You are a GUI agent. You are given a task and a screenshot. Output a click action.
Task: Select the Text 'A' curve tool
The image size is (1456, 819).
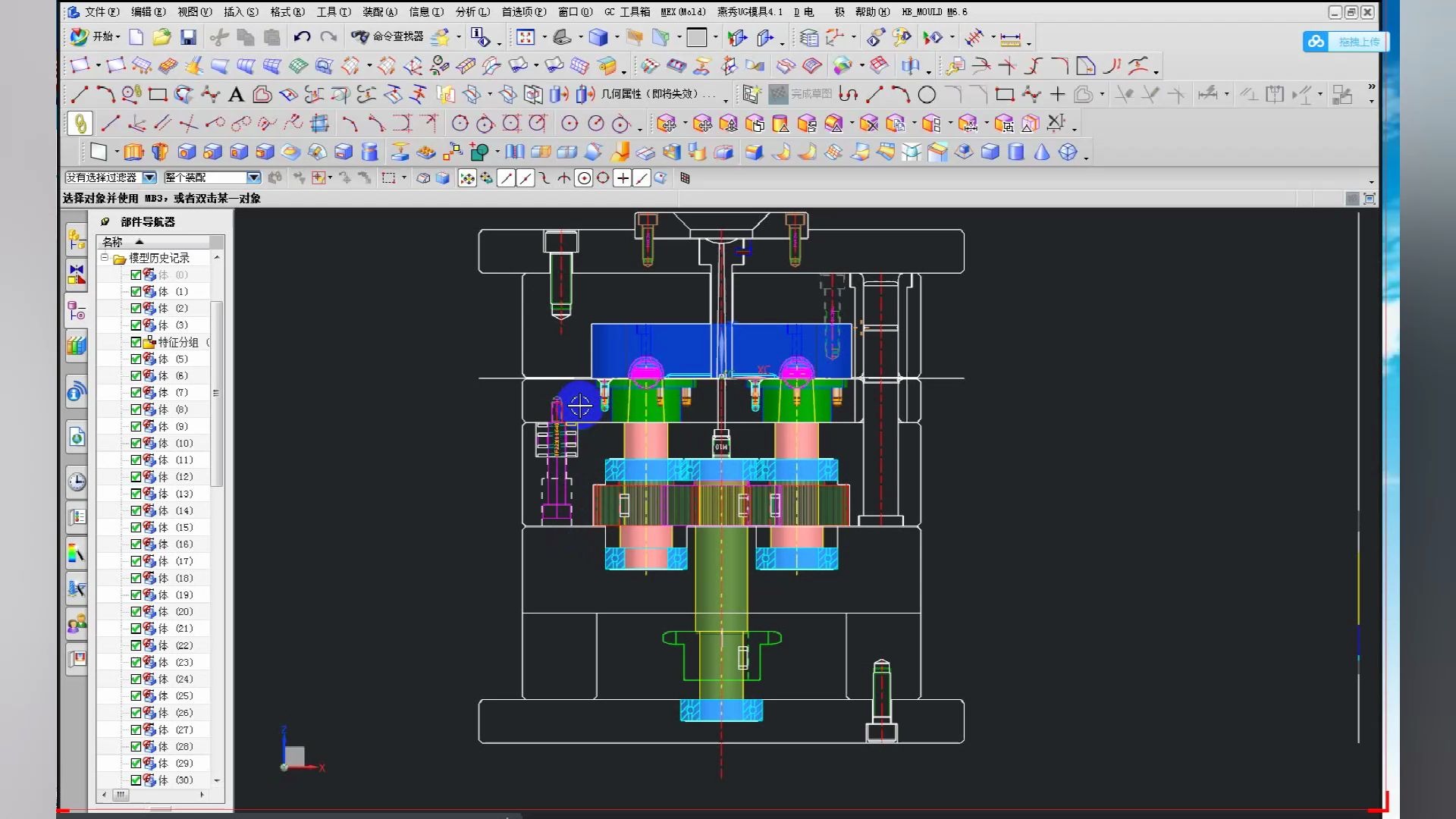(x=236, y=95)
